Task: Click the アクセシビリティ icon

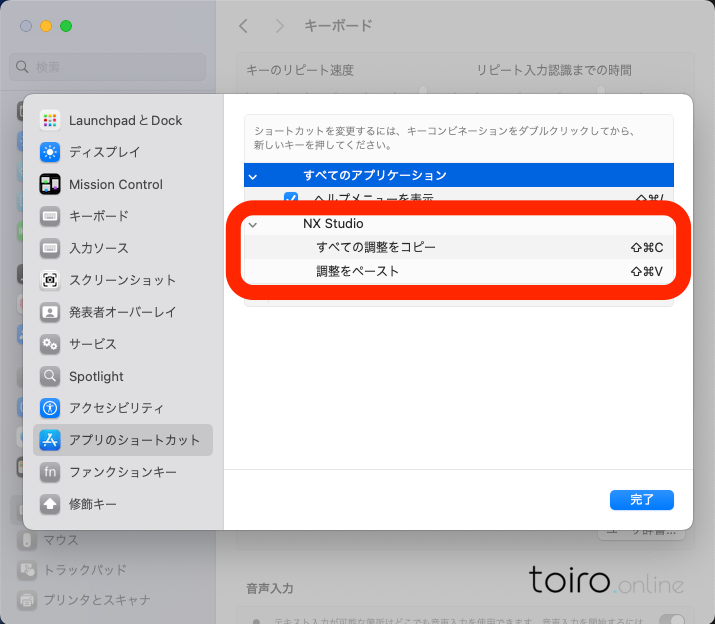Action: coord(50,408)
